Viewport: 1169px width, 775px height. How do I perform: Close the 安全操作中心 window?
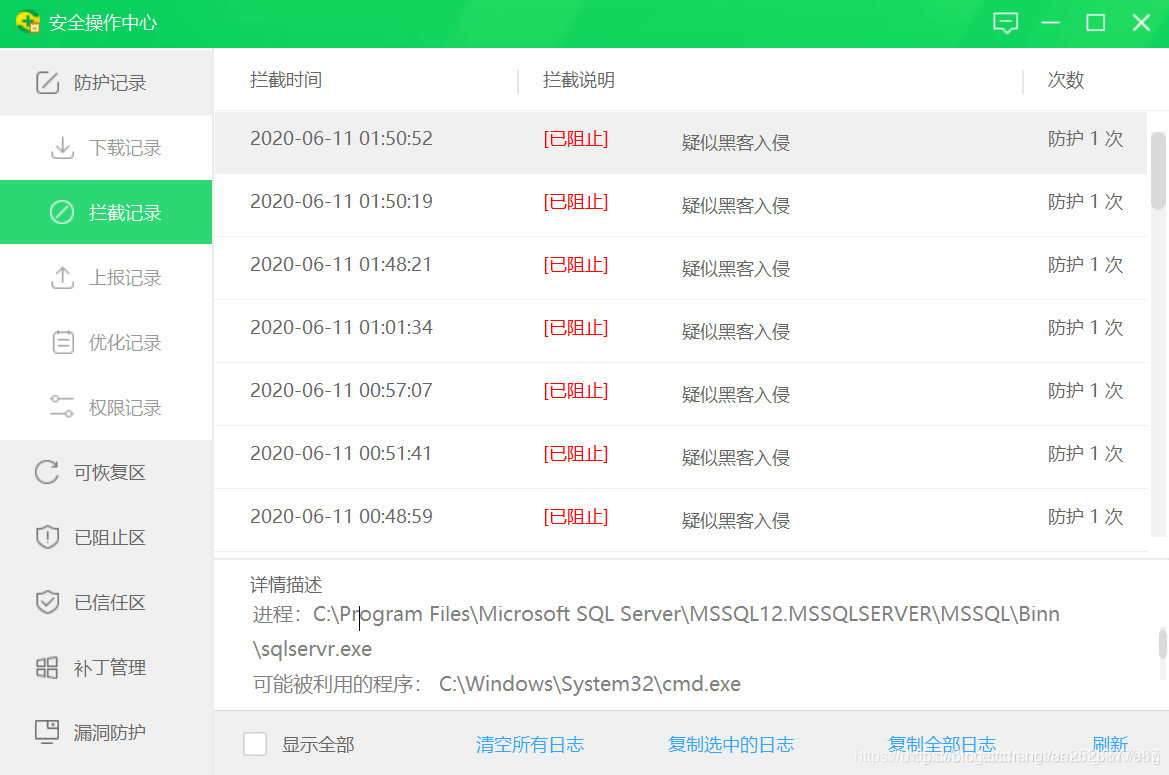coord(1141,23)
